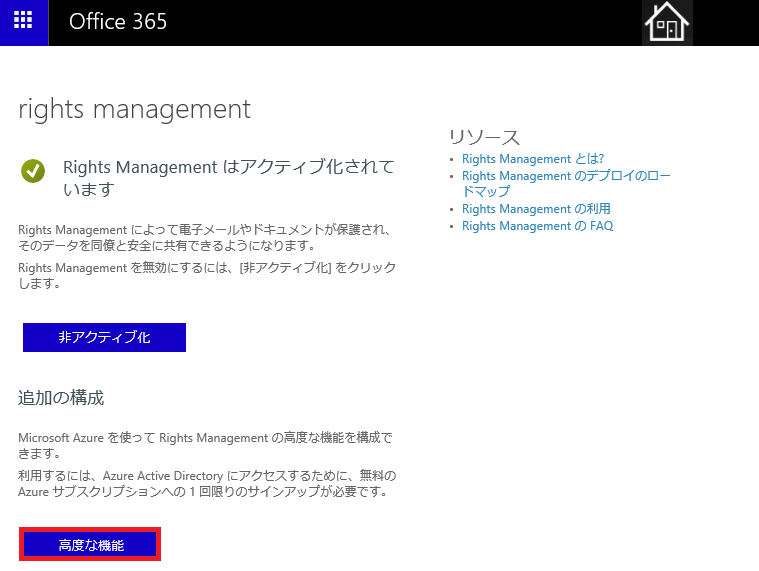Image resolution: width=759 pixels, height=571 pixels.
Task: Click the Rights Management はアクティブ化されています text
Action: 228,178
